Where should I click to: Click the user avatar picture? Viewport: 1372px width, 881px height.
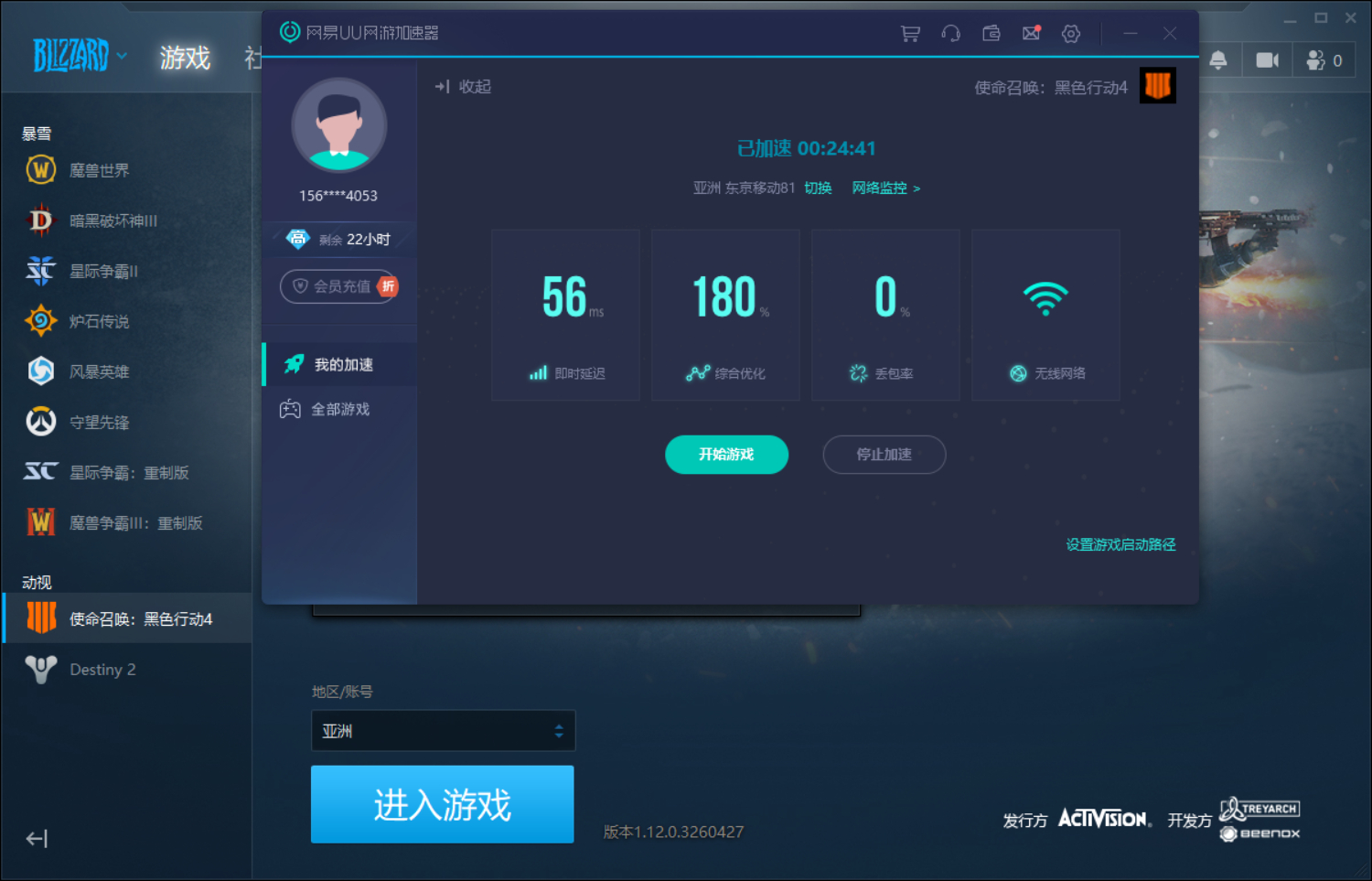(339, 125)
